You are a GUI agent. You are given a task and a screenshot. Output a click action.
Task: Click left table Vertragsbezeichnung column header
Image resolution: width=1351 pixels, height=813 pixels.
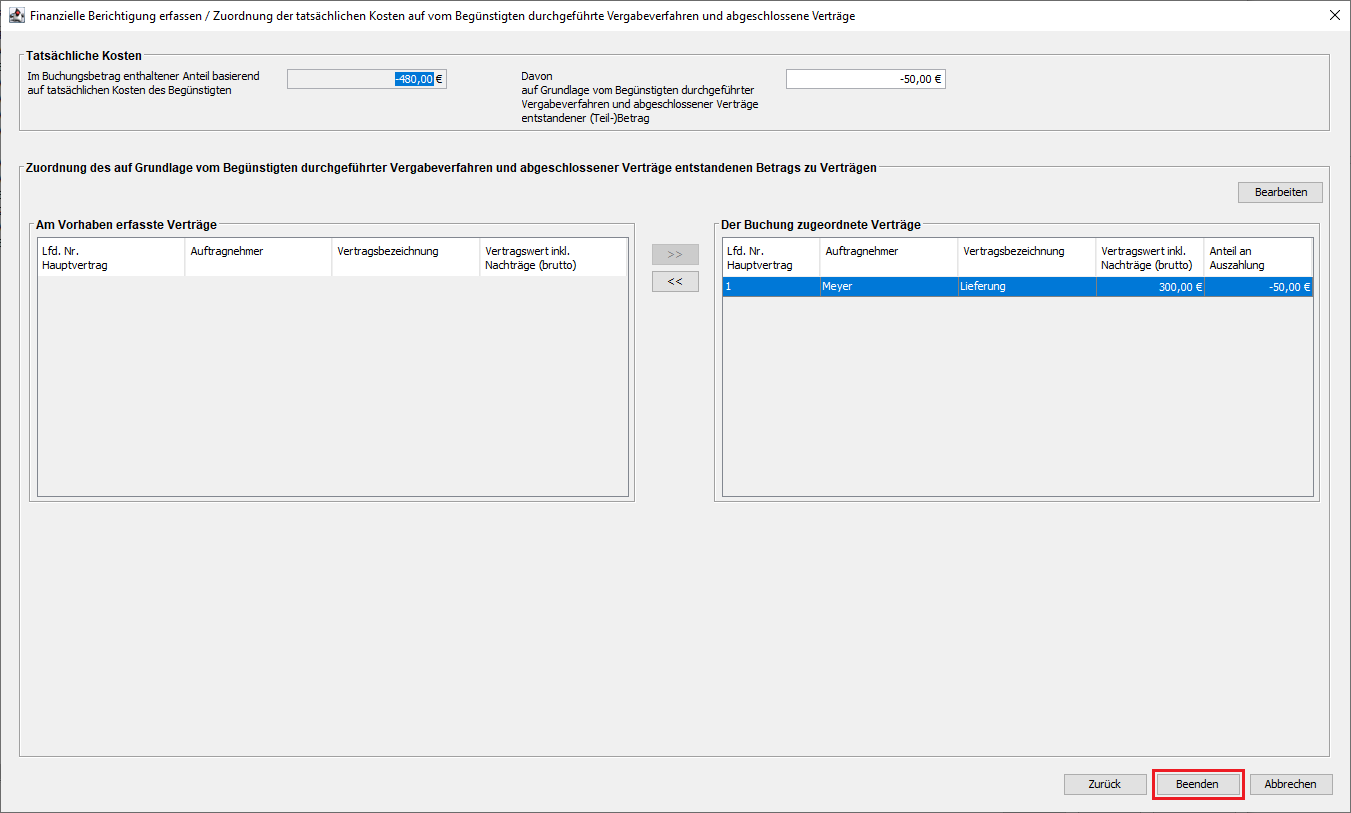tap(405, 258)
